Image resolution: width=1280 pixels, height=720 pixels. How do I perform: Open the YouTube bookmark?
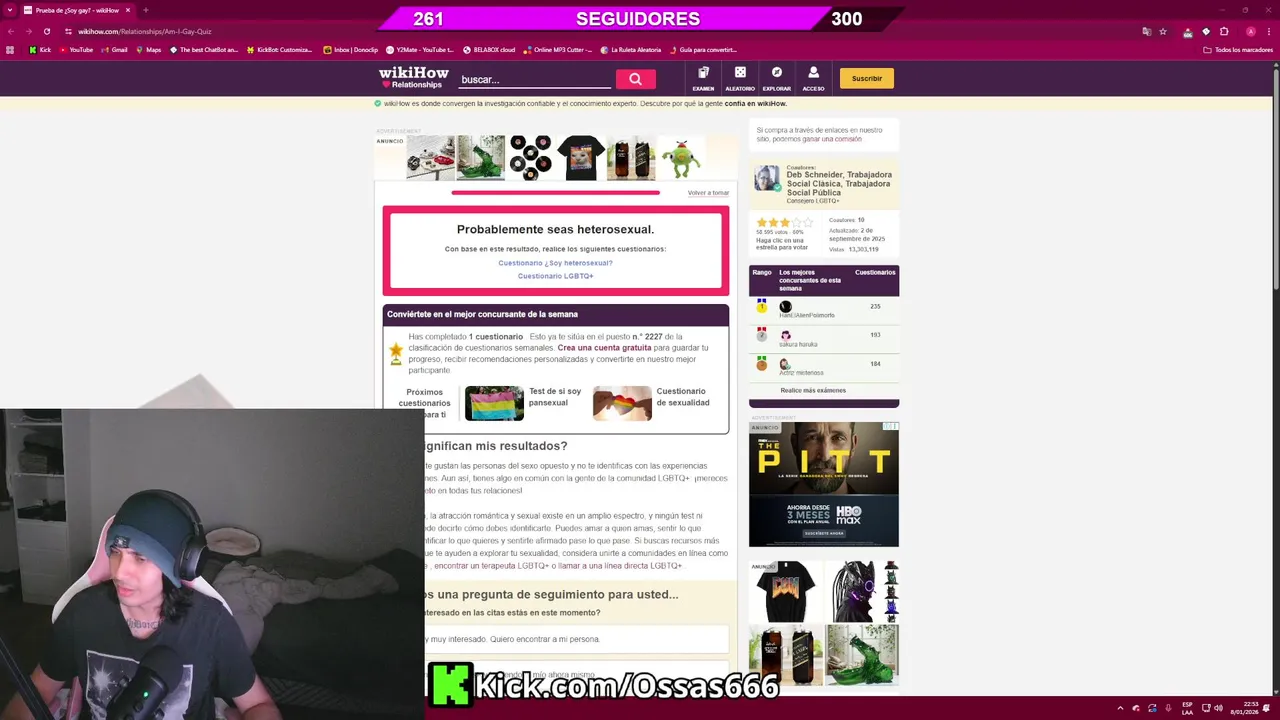coord(76,50)
